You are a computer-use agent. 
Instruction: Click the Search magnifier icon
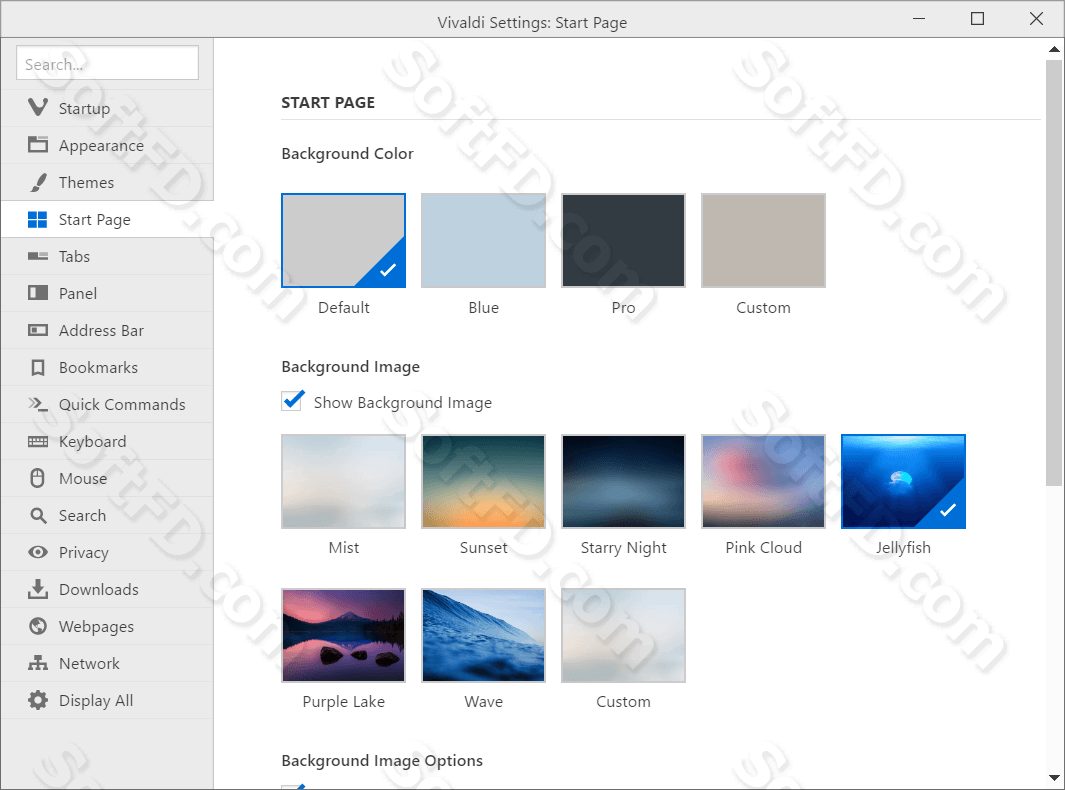[38, 516]
